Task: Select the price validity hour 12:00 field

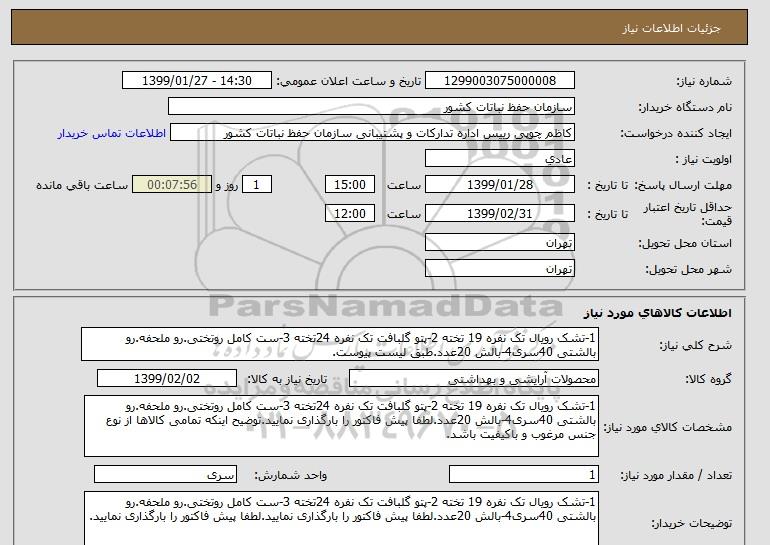Action: (351, 213)
